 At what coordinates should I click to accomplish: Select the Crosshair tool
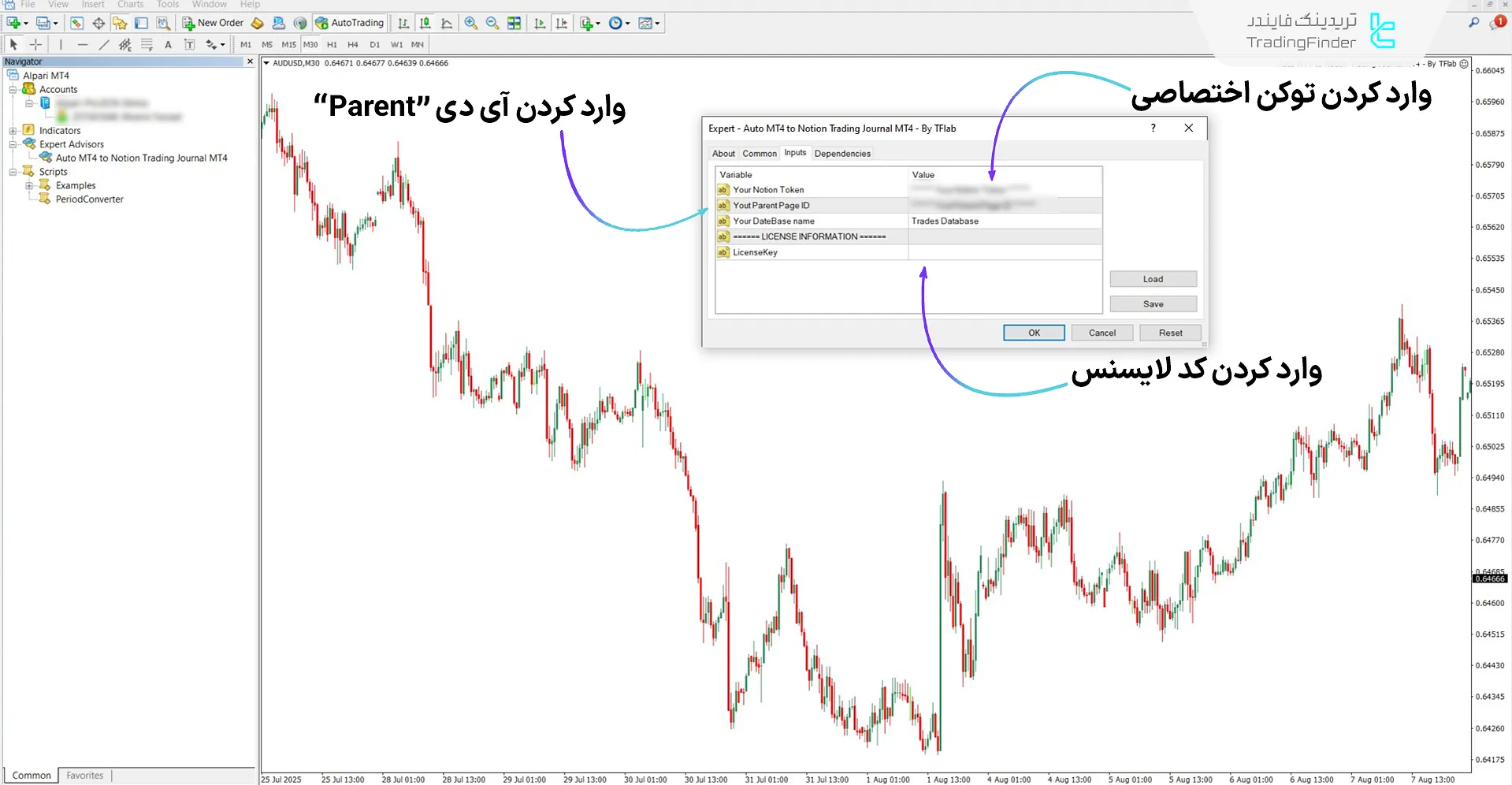[x=35, y=45]
